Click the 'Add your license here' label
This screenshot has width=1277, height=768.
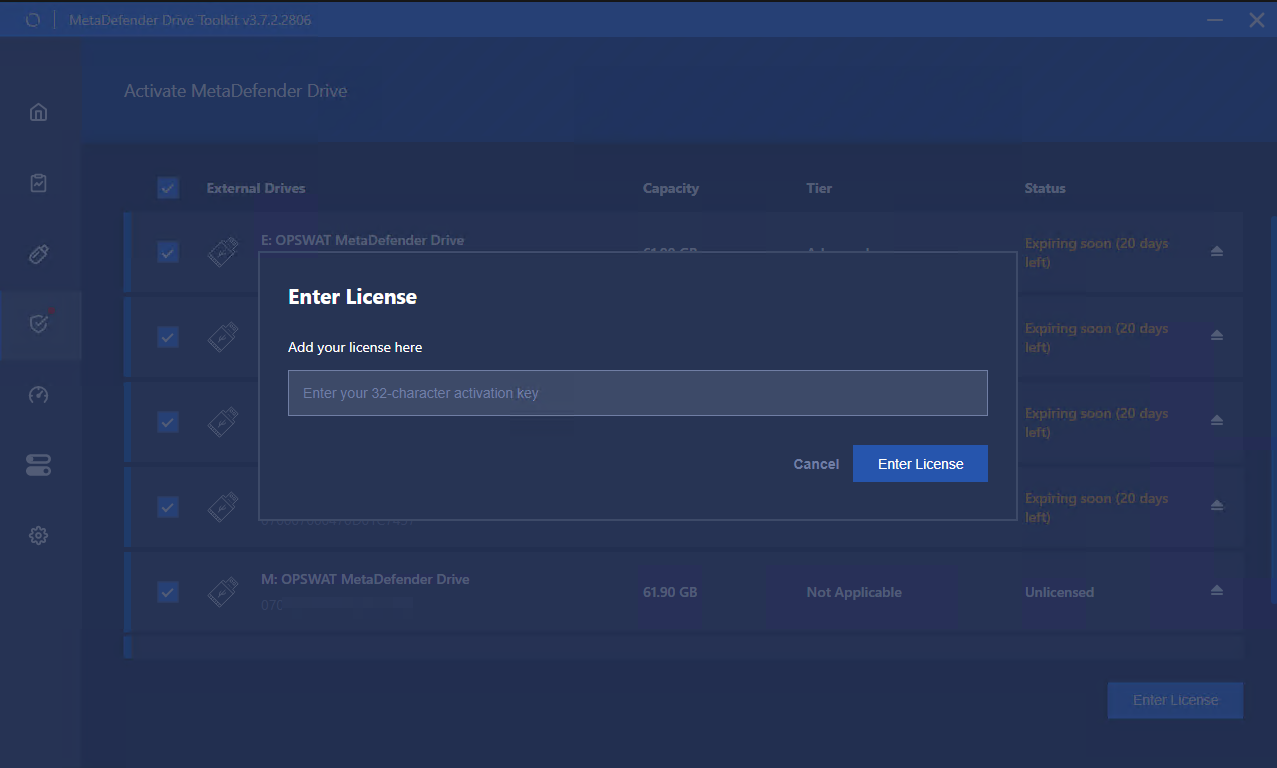pos(355,347)
